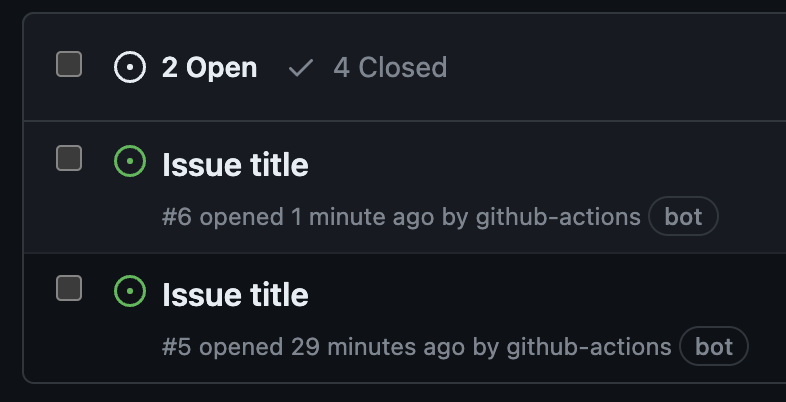Image resolution: width=786 pixels, height=402 pixels.
Task: Click github-actions author on issue #6
Action: [557, 217]
